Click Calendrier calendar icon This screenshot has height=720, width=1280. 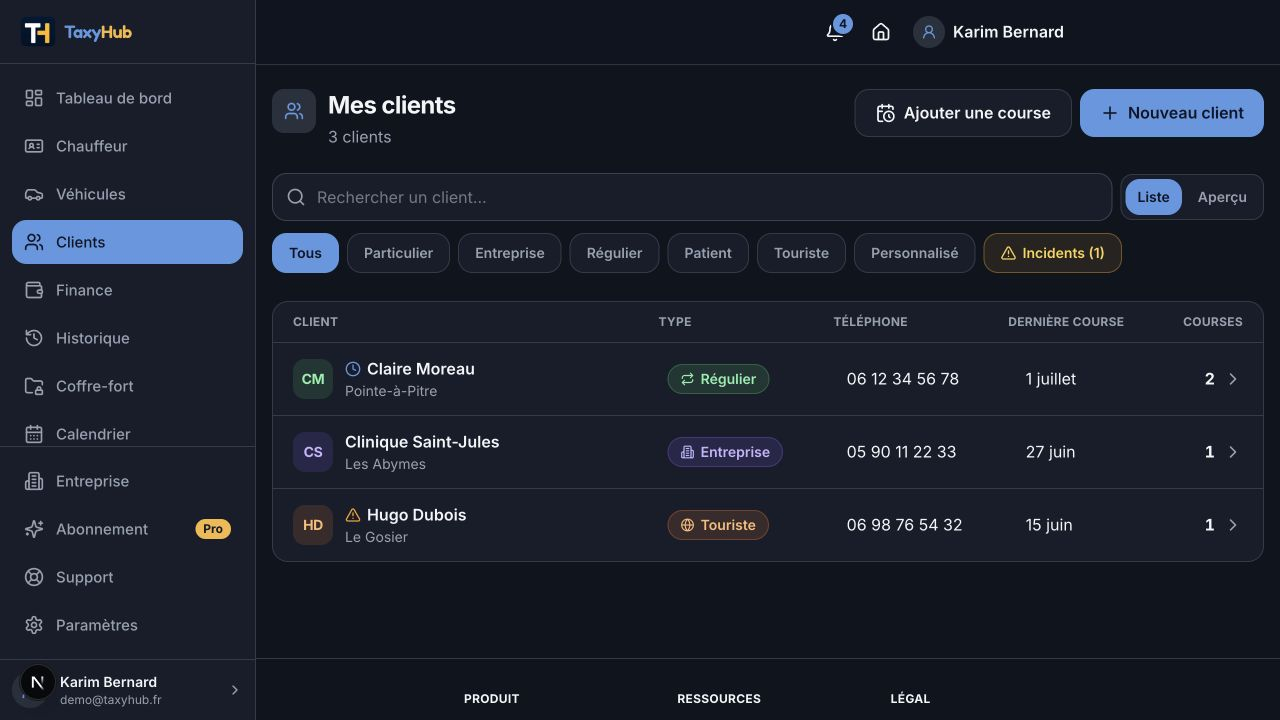point(34,434)
